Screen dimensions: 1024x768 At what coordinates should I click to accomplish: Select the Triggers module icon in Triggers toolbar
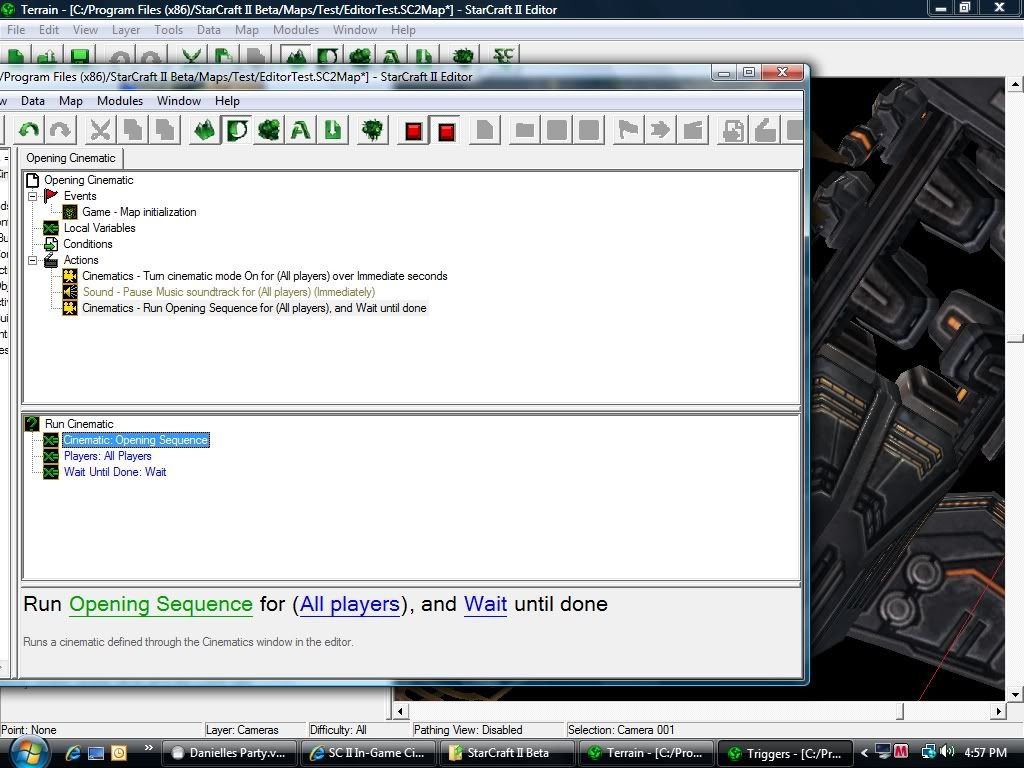pos(236,130)
